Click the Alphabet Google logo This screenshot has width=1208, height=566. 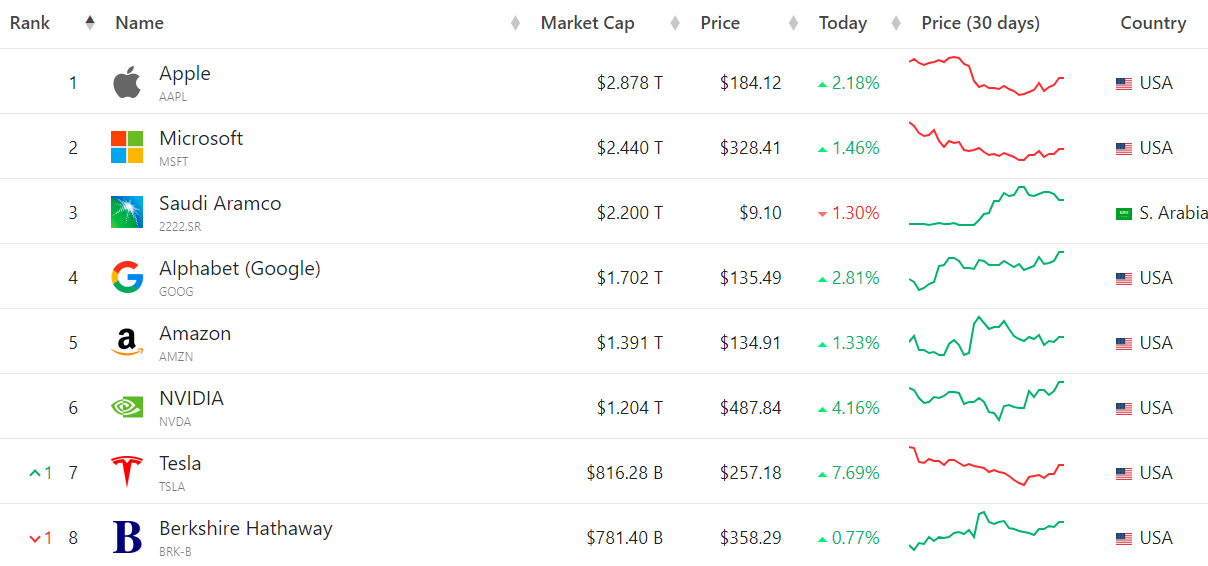[x=127, y=277]
